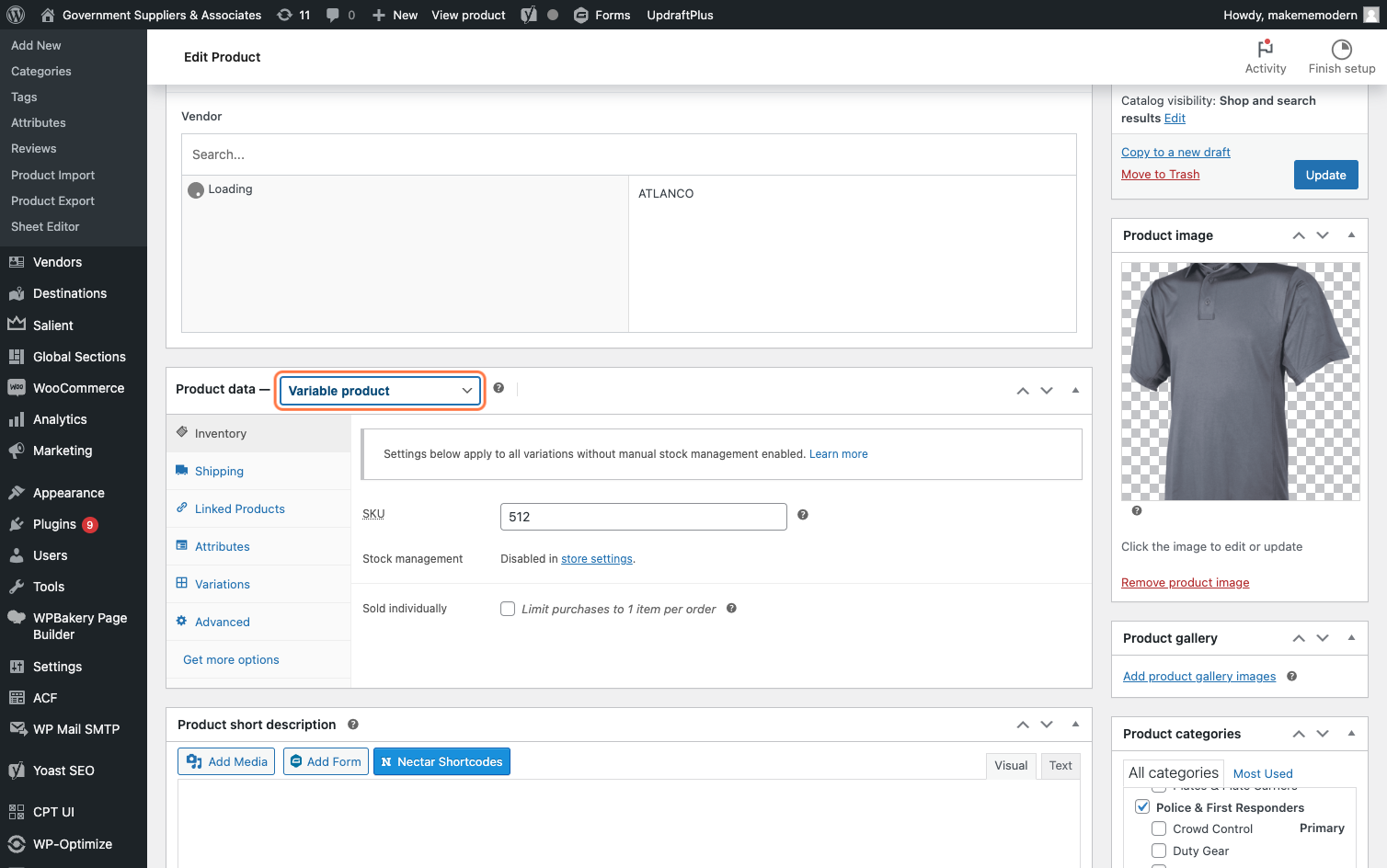Viewport: 1387px width, 868px height.
Task: Click the help icon below product image
Action: click(1137, 510)
